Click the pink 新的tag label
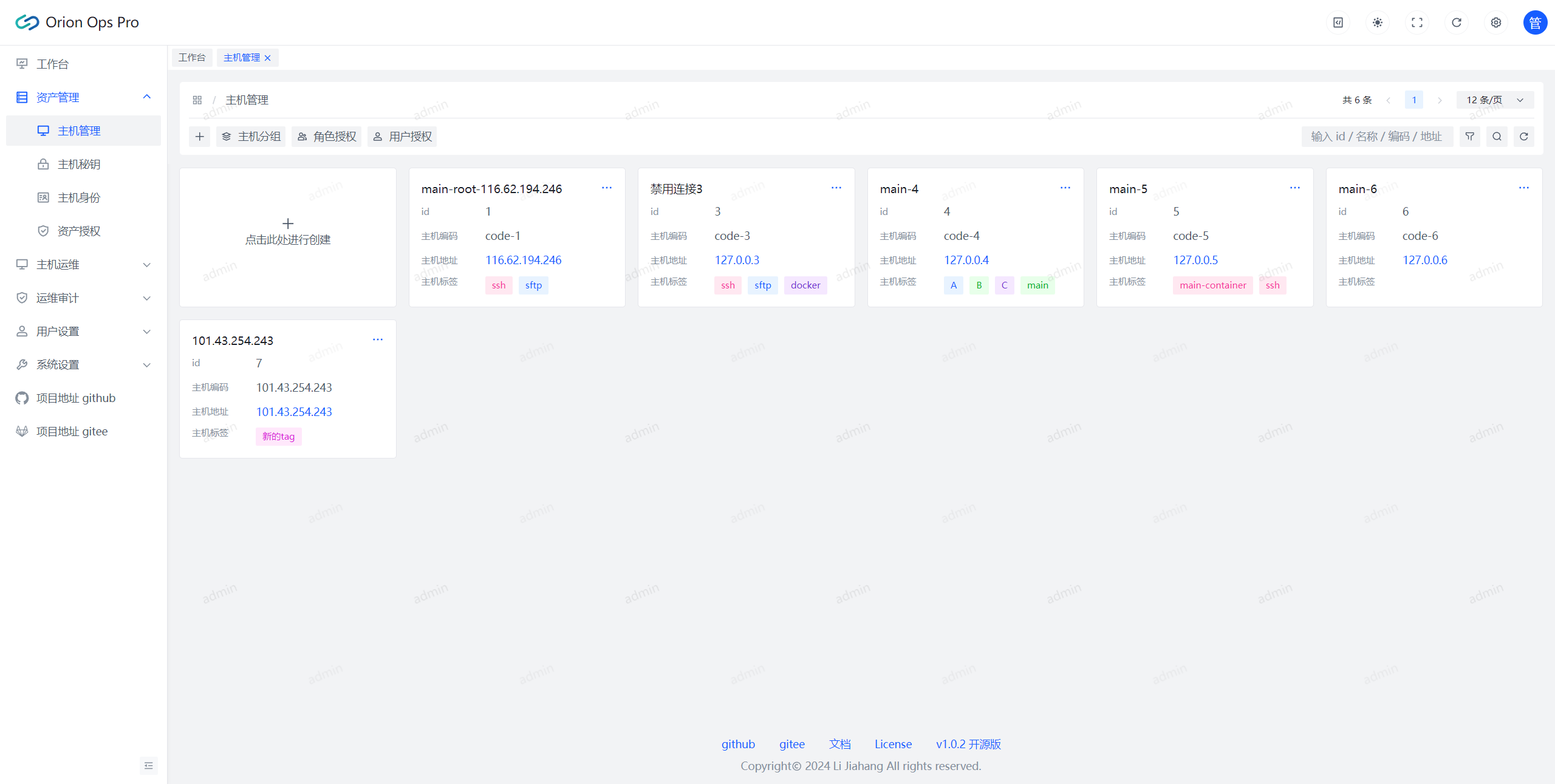 278,437
